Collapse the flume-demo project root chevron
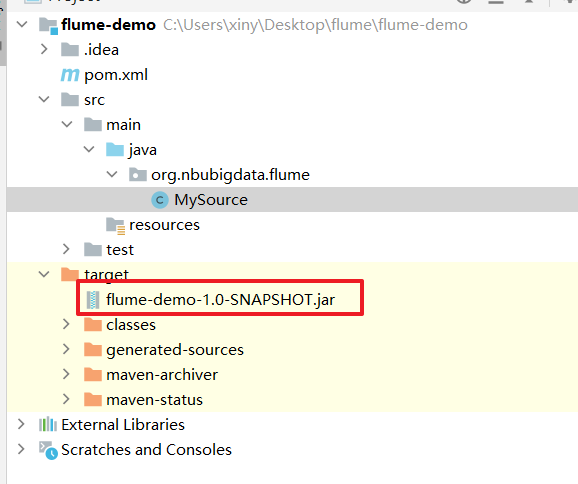Screen dimensions: 578x484 (x=22, y=25)
